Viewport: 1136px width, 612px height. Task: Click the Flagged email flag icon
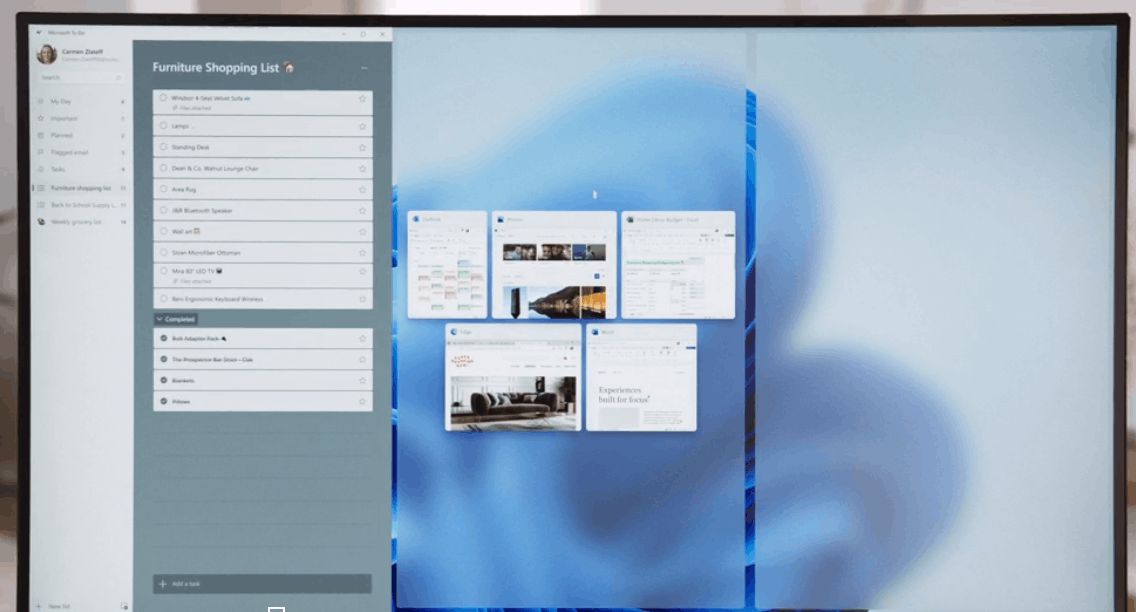(x=40, y=151)
